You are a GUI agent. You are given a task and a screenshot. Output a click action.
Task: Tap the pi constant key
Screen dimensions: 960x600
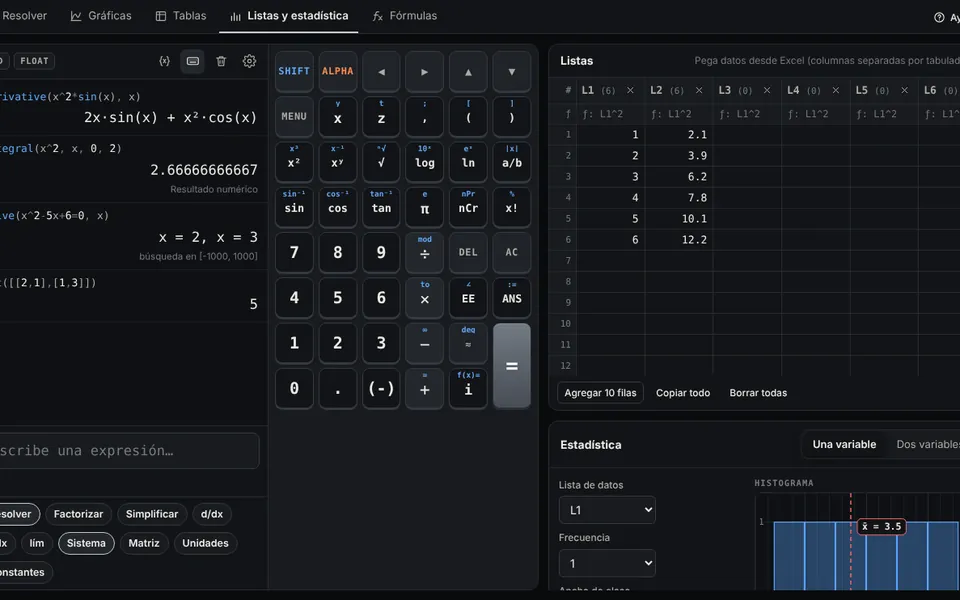pyautogui.click(x=424, y=208)
